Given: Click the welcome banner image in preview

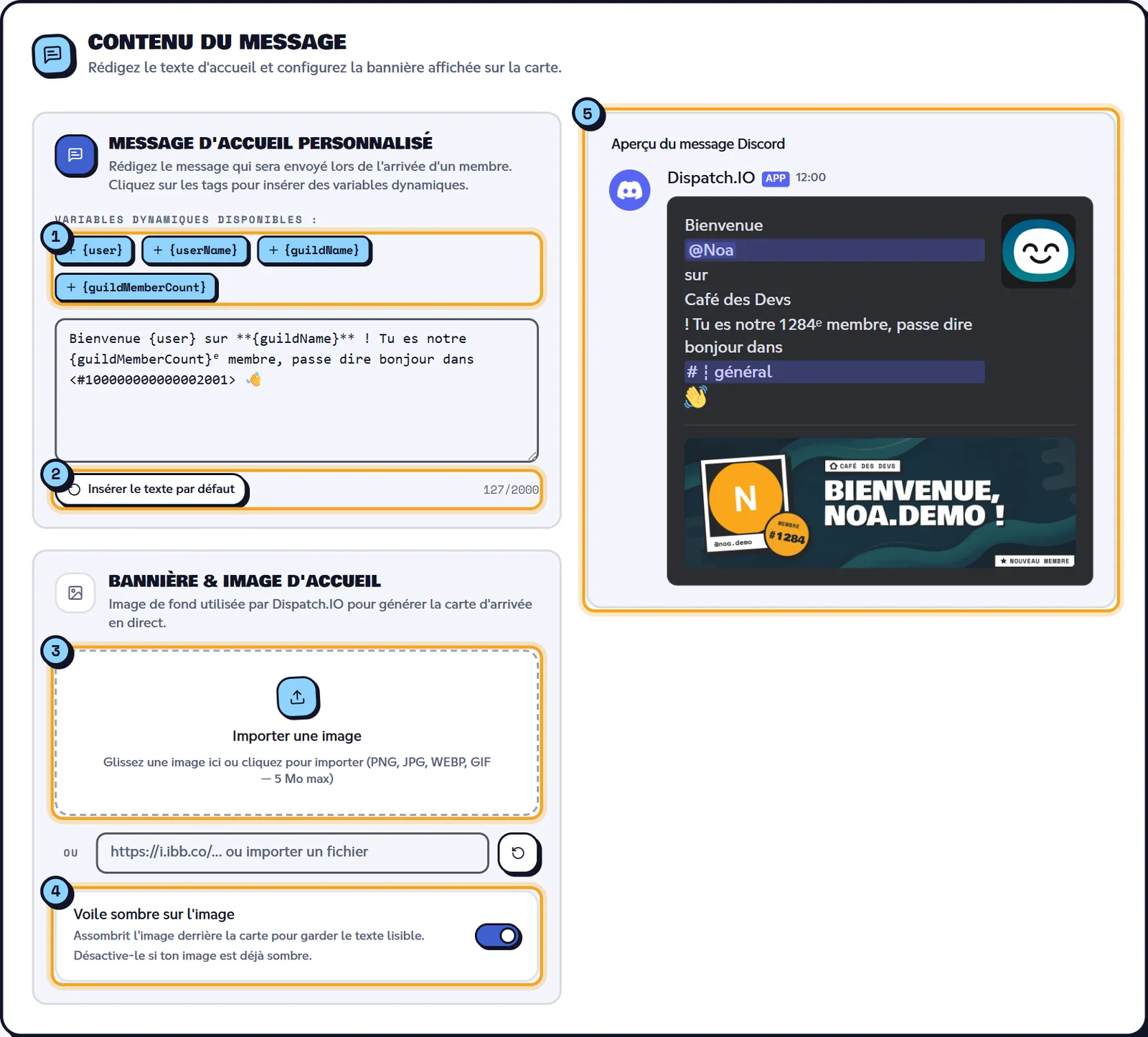Looking at the screenshot, I should [x=880, y=503].
